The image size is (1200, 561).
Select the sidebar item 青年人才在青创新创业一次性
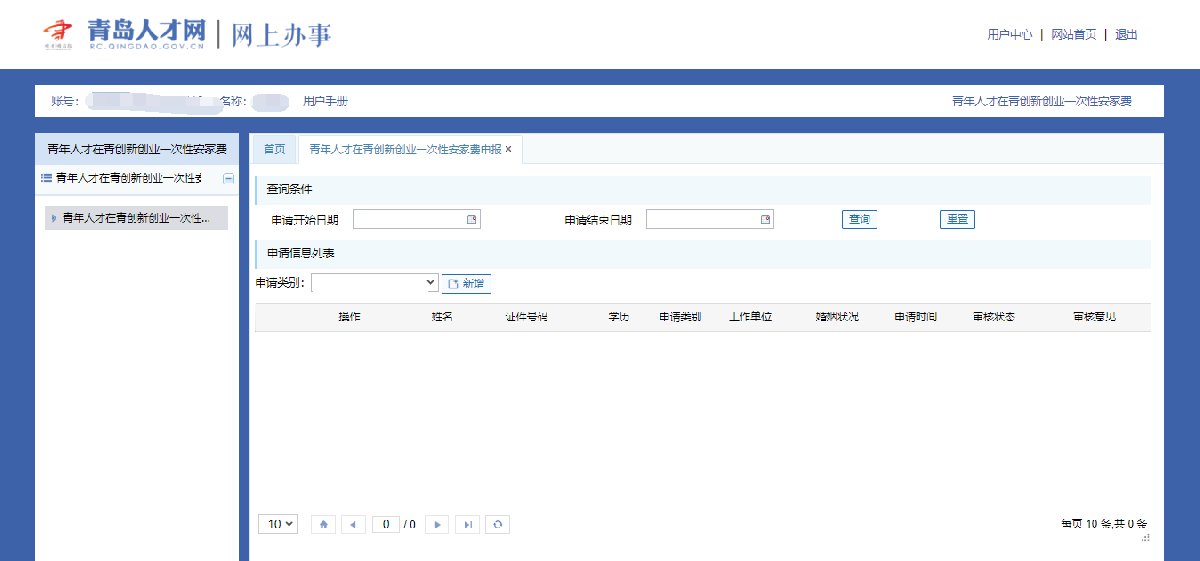pyautogui.click(x=135, y=218)
